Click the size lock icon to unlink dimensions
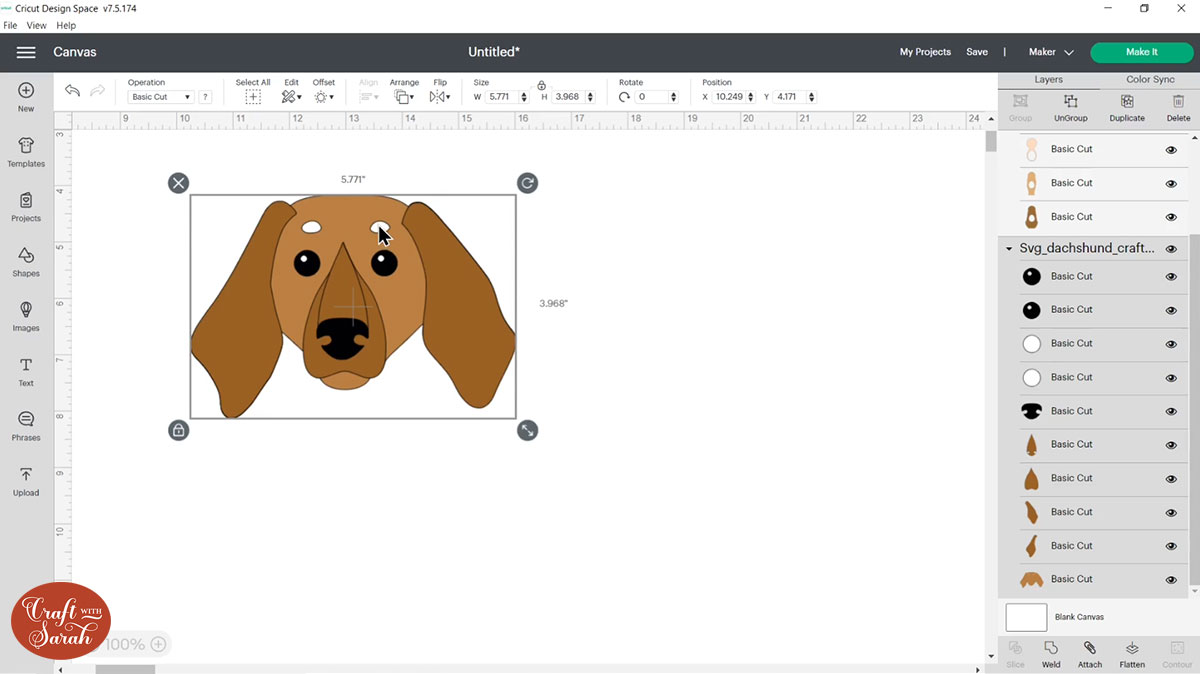The image size is (1200, 674). (x=541, y=86)
